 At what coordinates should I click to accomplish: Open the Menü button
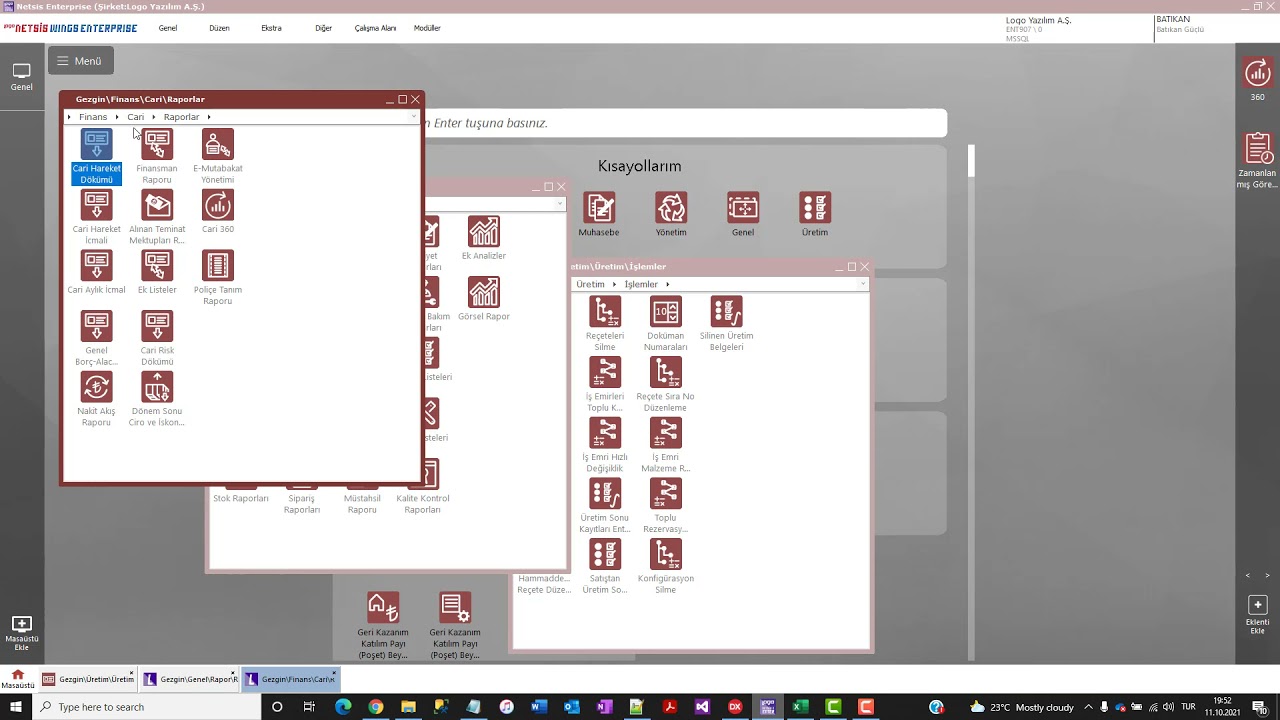click(x=80, y=61)
